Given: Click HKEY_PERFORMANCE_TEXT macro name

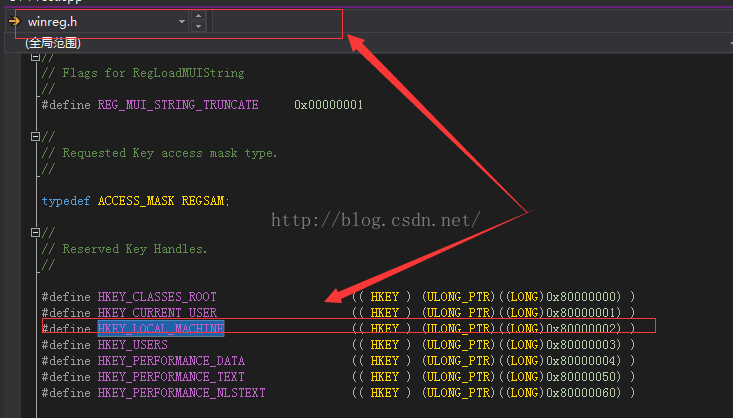Looking at the screenshot, I should pos(171,377).
